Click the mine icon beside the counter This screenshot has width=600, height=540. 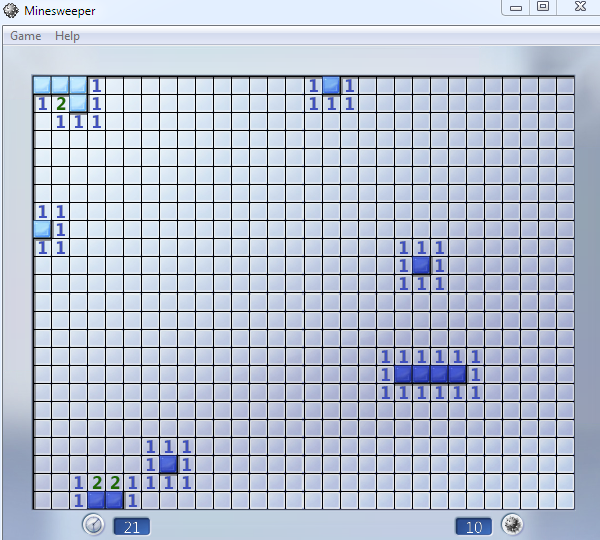point(512,525)
